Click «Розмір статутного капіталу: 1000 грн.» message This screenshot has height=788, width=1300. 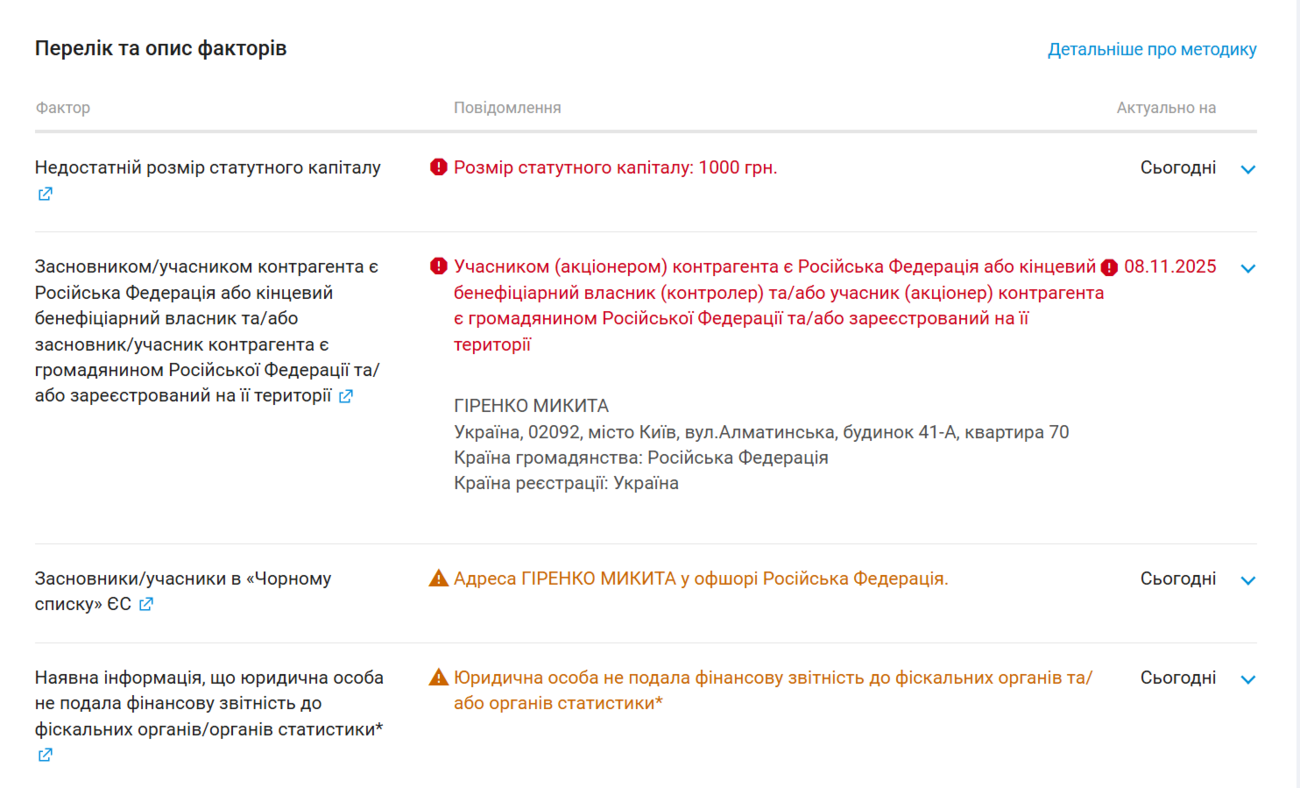click(x=615, y=168)
